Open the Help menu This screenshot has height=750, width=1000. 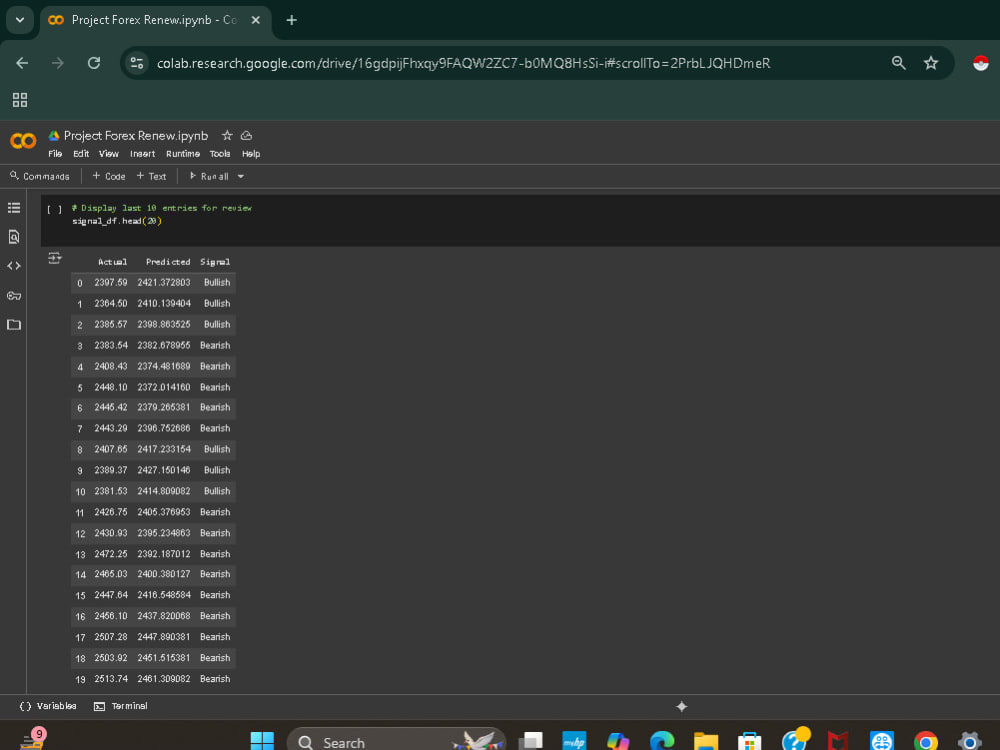click(x=251, y=154)
